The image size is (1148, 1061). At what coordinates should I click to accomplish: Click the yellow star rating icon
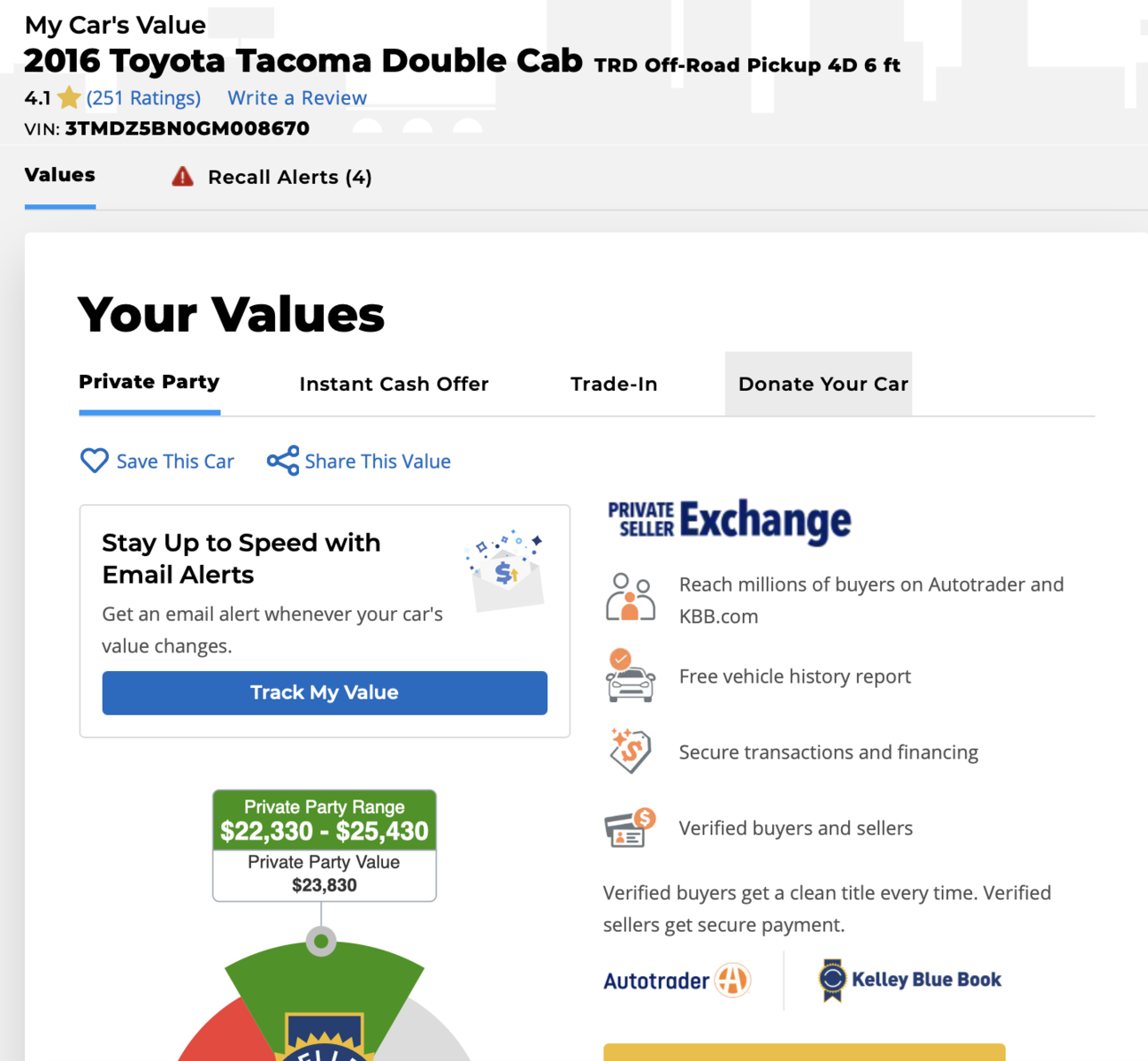pos(69,97)
